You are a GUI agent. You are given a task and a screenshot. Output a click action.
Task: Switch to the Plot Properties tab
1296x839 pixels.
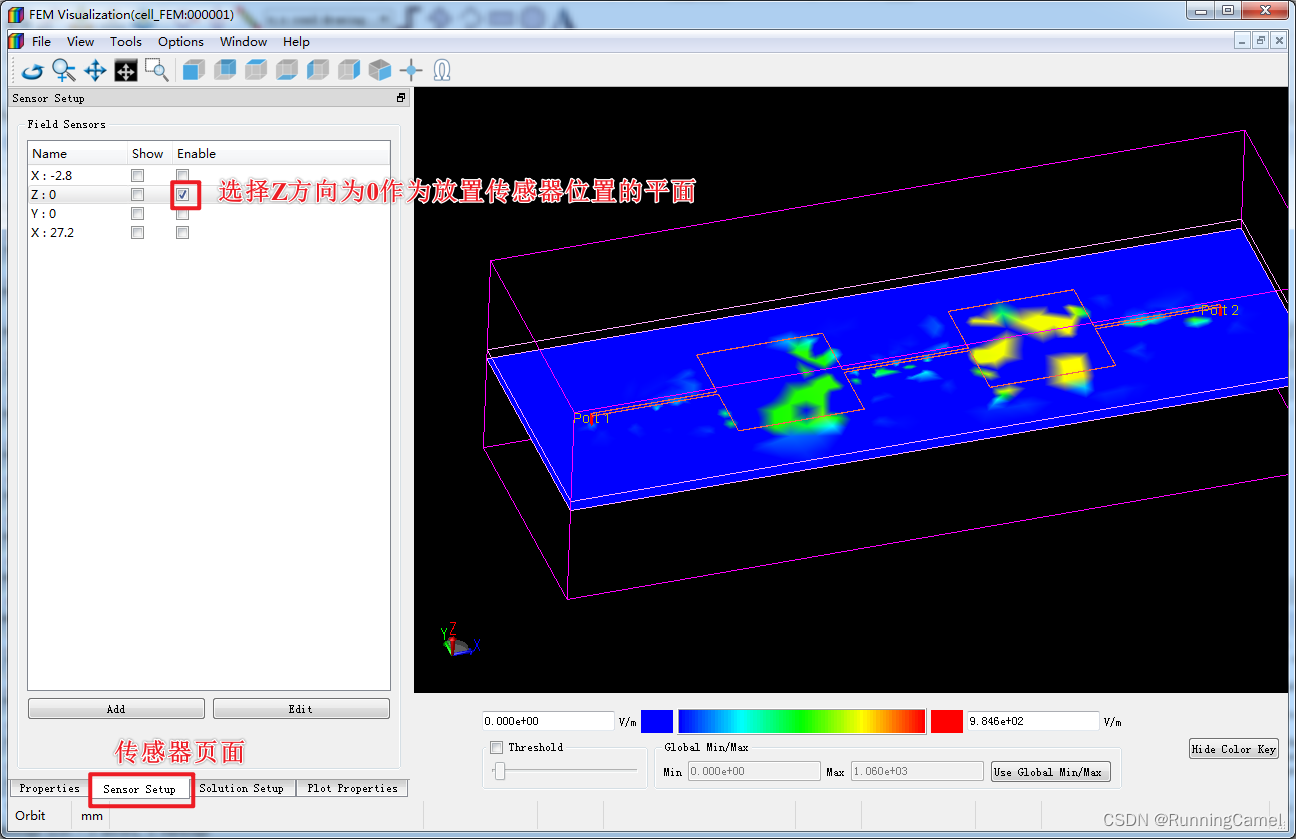click(352, 788)
